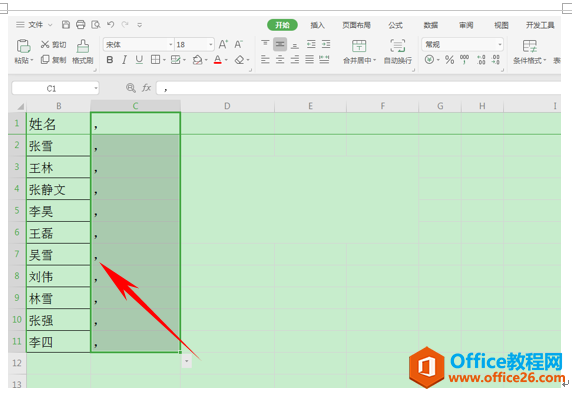Open the font color dropdown arrow
Screen dimensions: 572x395
pyautogui.click(x=226, y=60)
